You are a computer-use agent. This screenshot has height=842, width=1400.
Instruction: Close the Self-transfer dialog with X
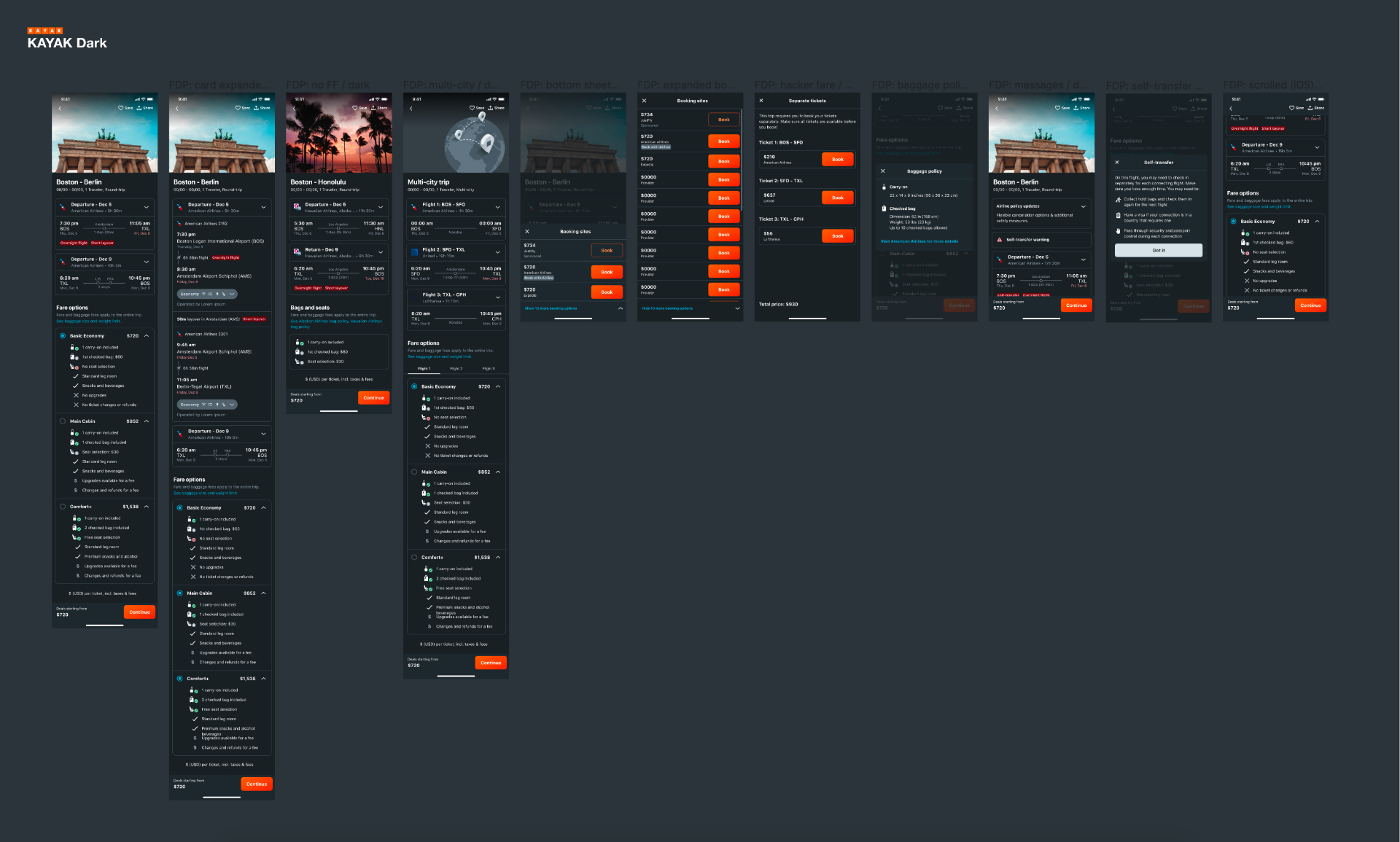tap(1117, 163)
